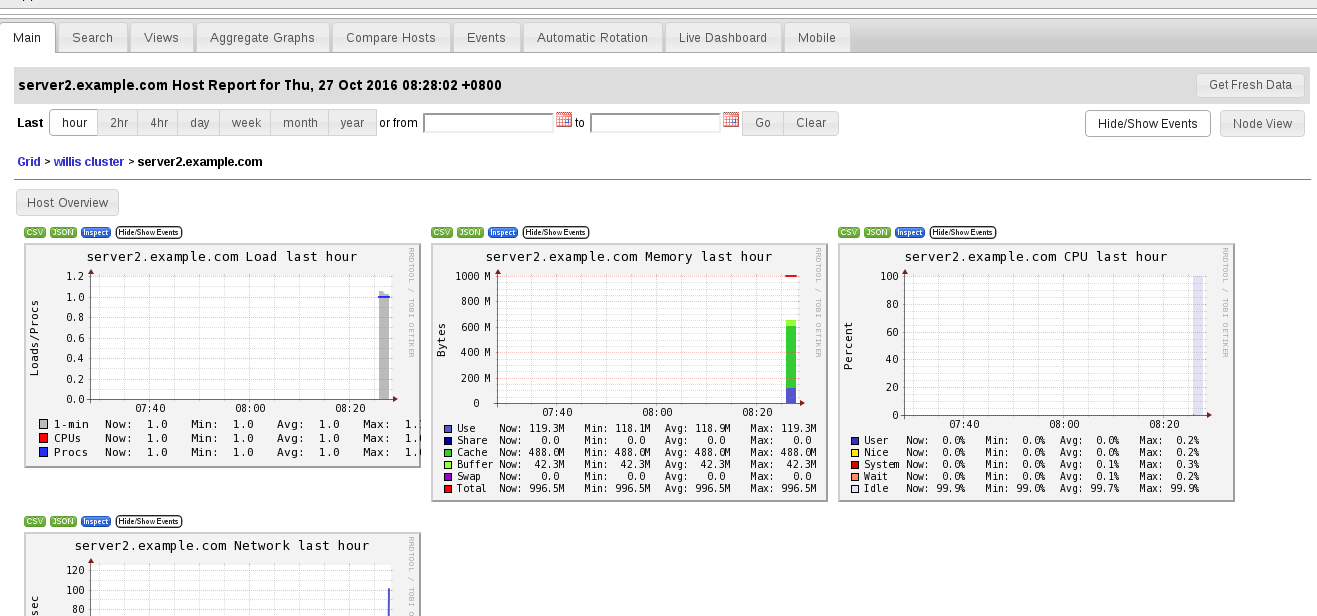The width and height of the screenshot is (1317, 616).
Task: Focus the from date input field
Action: pyautogui.click(x=488, y=122)
